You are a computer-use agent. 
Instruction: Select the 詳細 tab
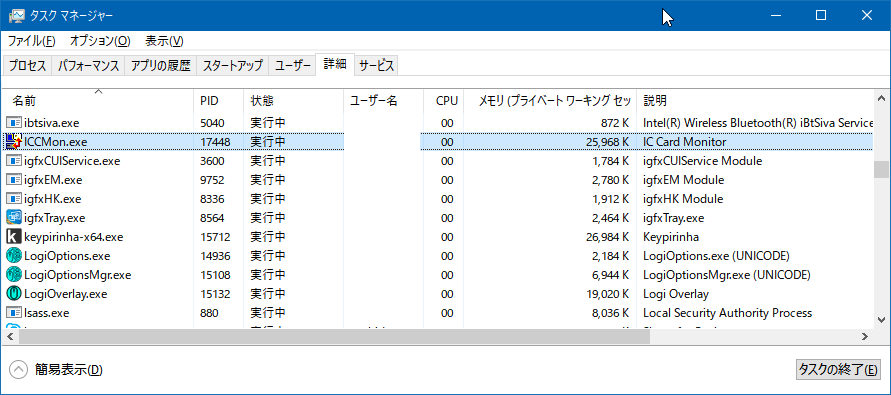click(335, 64)
